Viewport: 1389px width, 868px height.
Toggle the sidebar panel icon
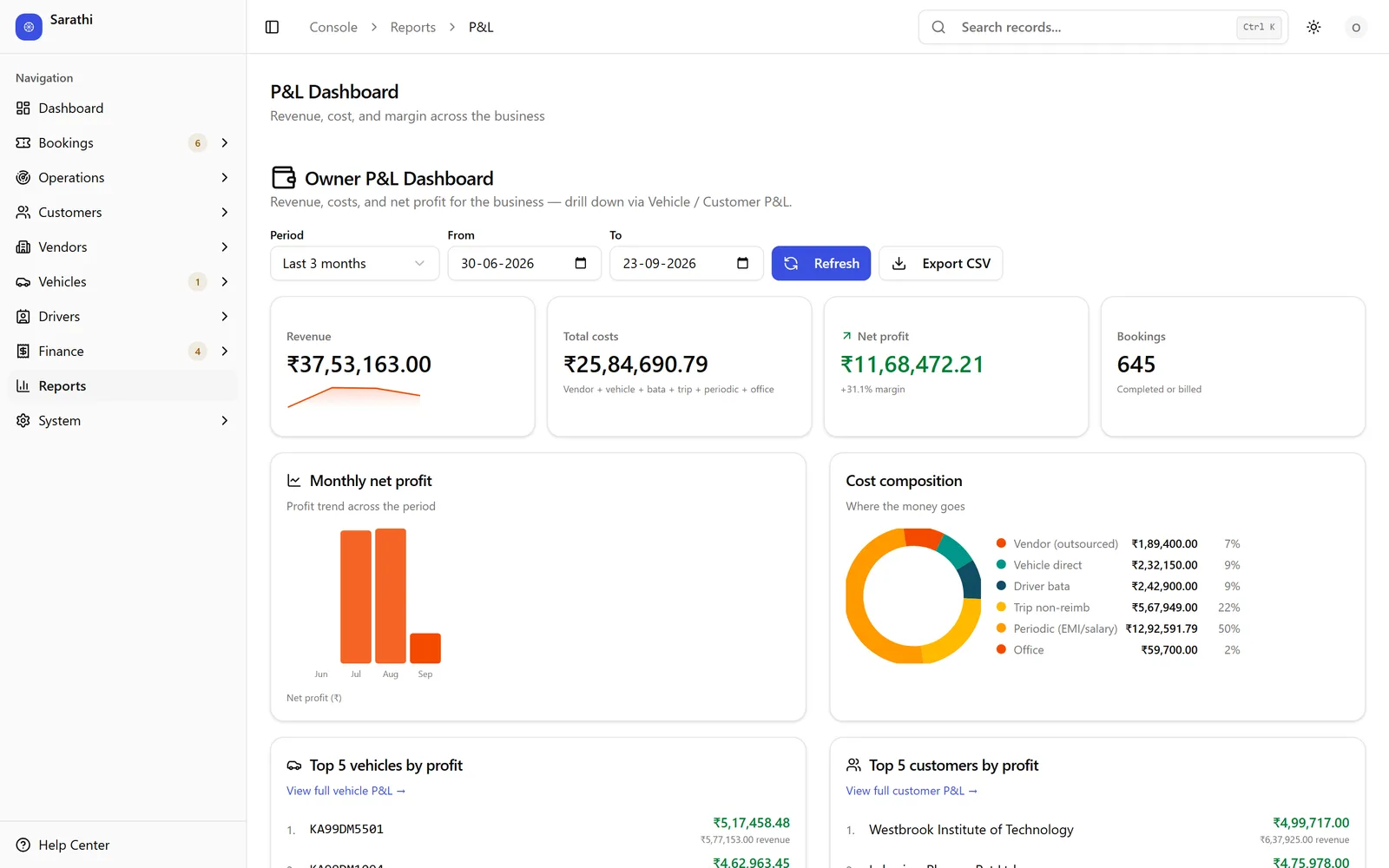[272, 27]
